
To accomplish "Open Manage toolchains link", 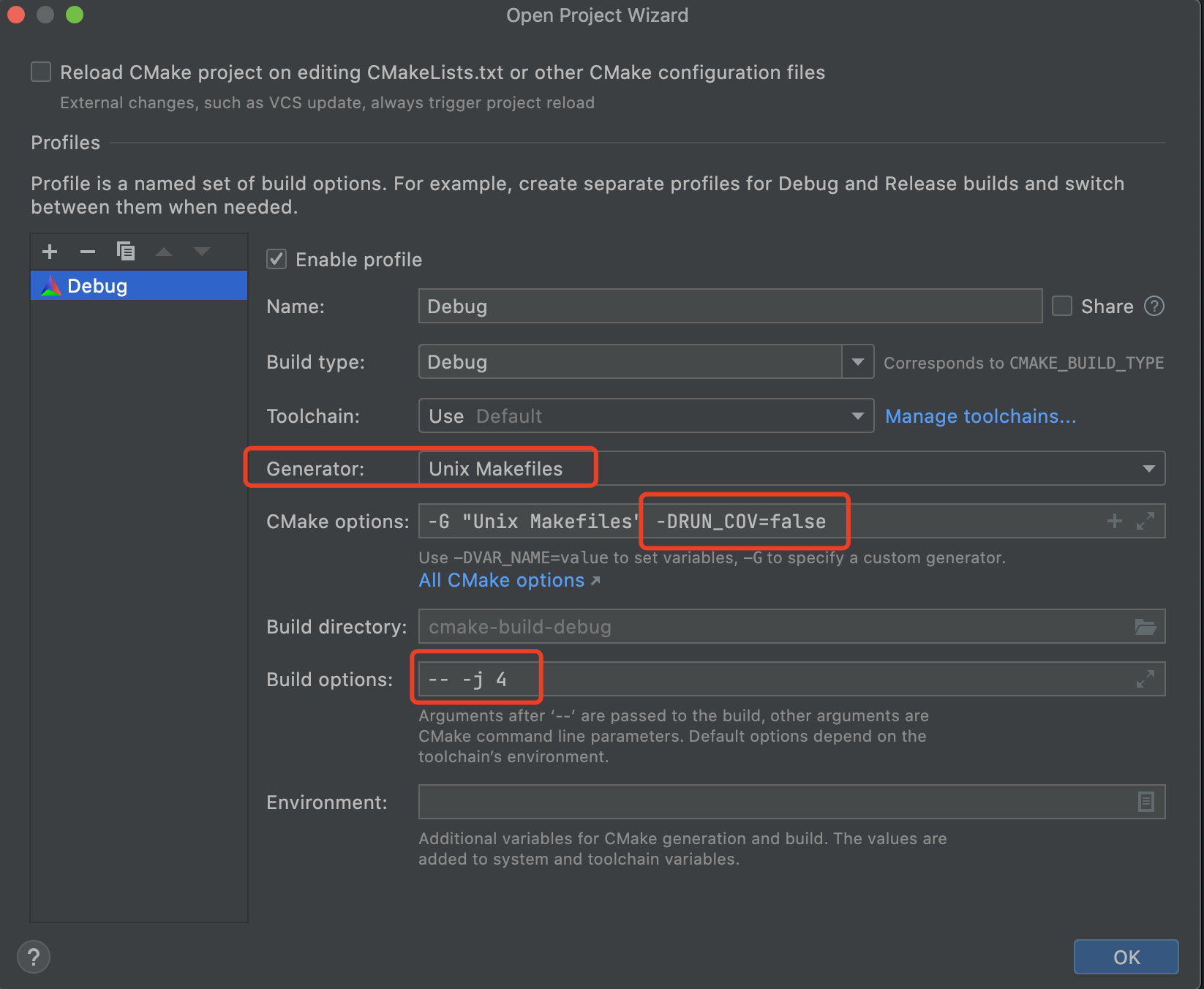I will pos(980,415).
